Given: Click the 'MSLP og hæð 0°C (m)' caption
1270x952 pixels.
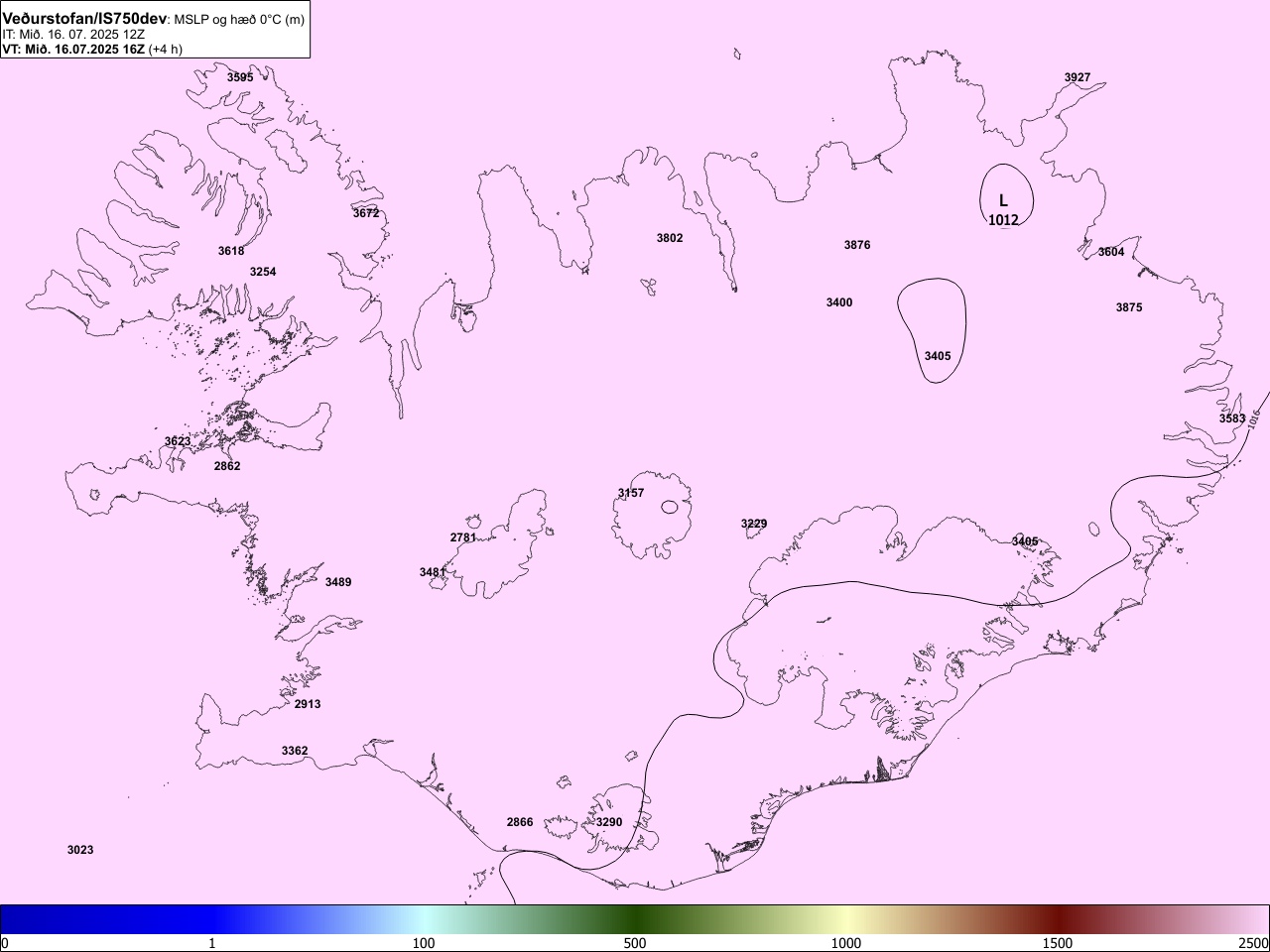Looking at the screenshot, I should click(239, 20).
